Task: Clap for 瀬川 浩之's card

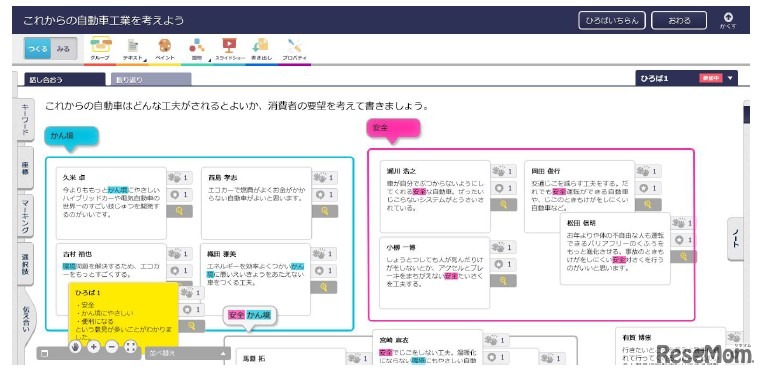Action: click(503, 171)
